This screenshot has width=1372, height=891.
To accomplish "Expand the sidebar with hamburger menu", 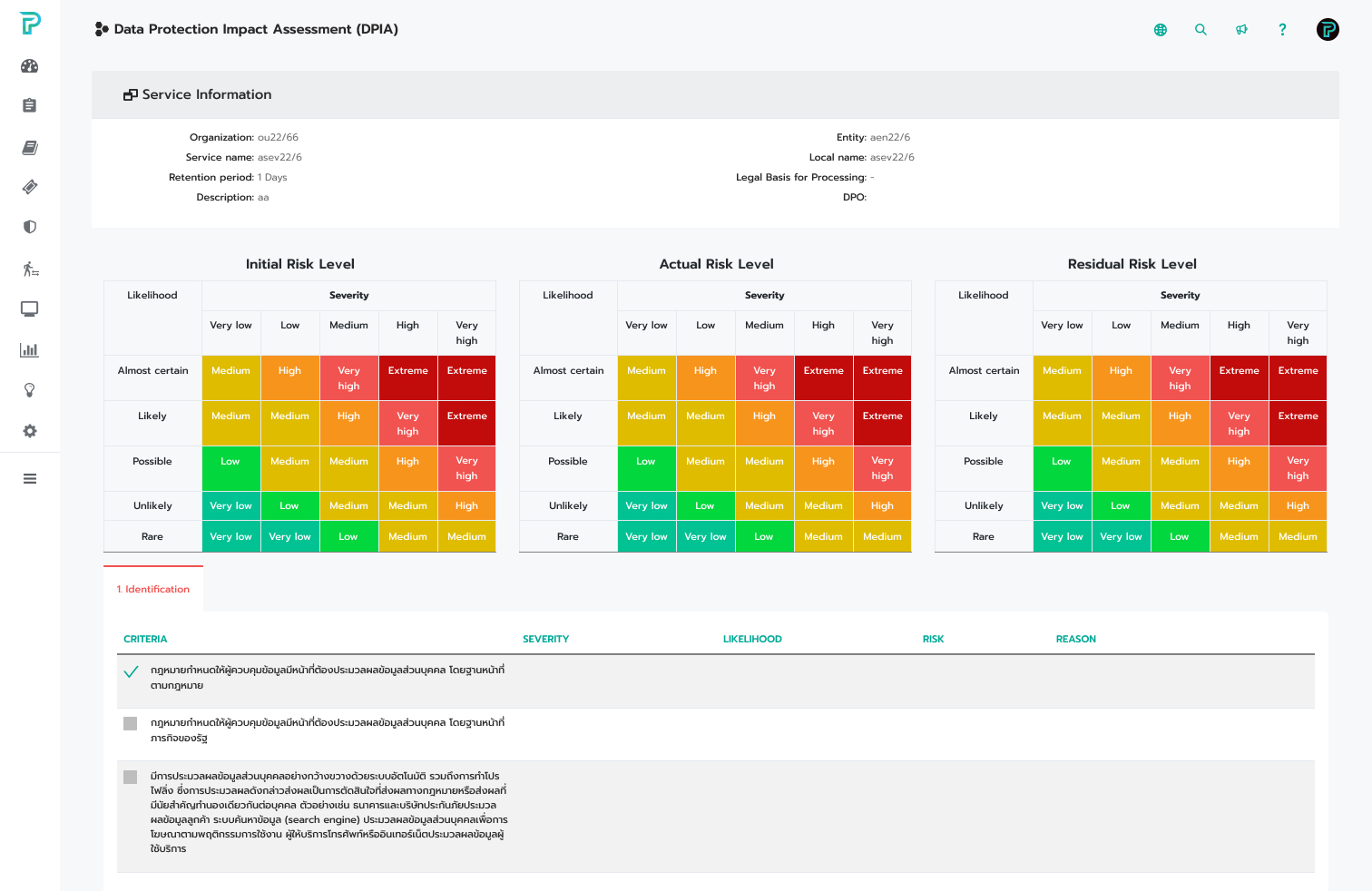I will tap(29, 479).
